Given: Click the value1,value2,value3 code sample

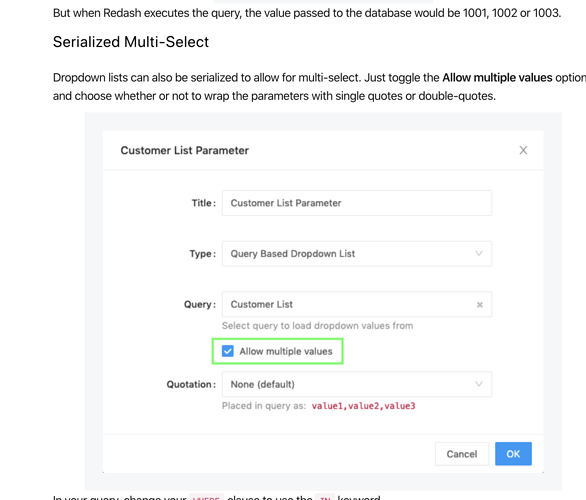Looking at the screenshot, I should click(363, 406).
